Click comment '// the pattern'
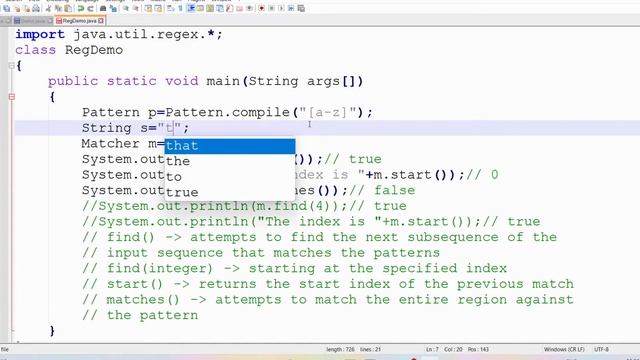The height and width of the screenshot is (360, 640). (x=140, y=315)
